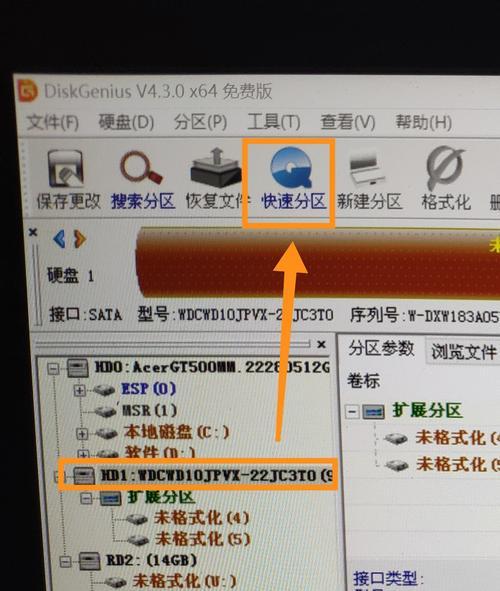Select the Format (格式化) toolbar icon
The width and height of the screenshot is (500, 591).
point(446,179)
